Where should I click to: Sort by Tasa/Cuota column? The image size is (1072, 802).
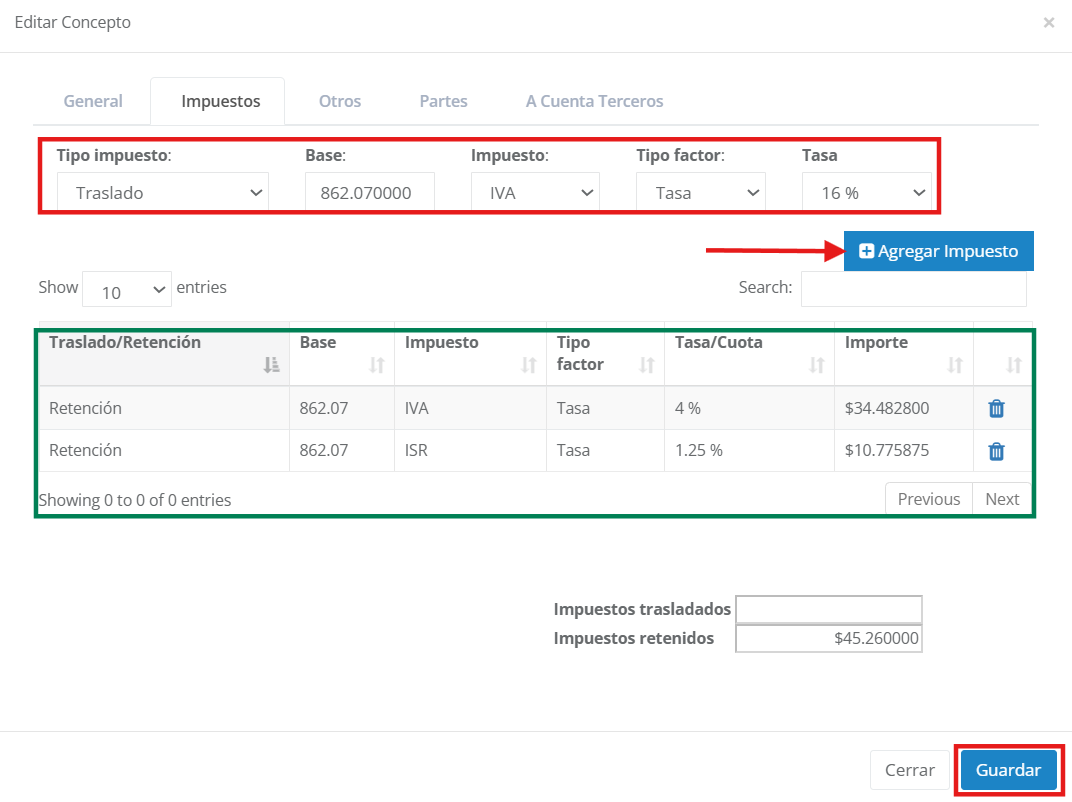pos(747,354)
